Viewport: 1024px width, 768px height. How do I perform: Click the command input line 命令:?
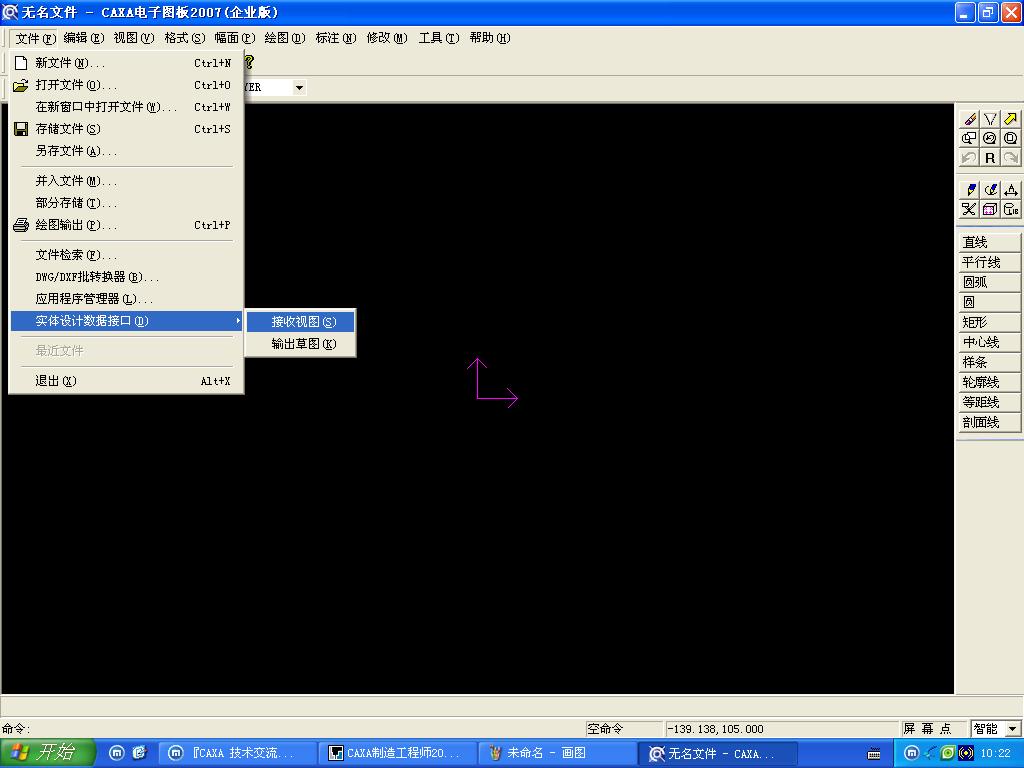tap(293, 729)
